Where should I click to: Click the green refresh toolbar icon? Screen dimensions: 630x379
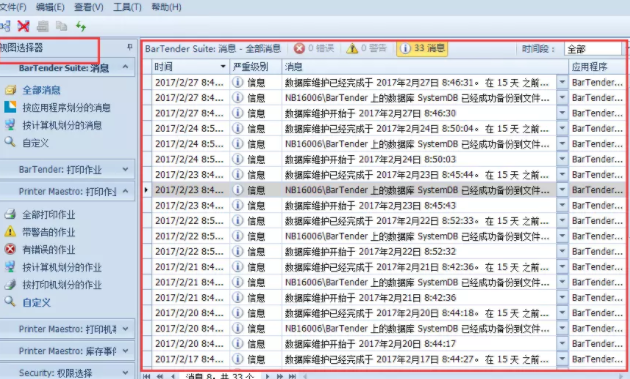pyautogui.click(x=81, y=27)
